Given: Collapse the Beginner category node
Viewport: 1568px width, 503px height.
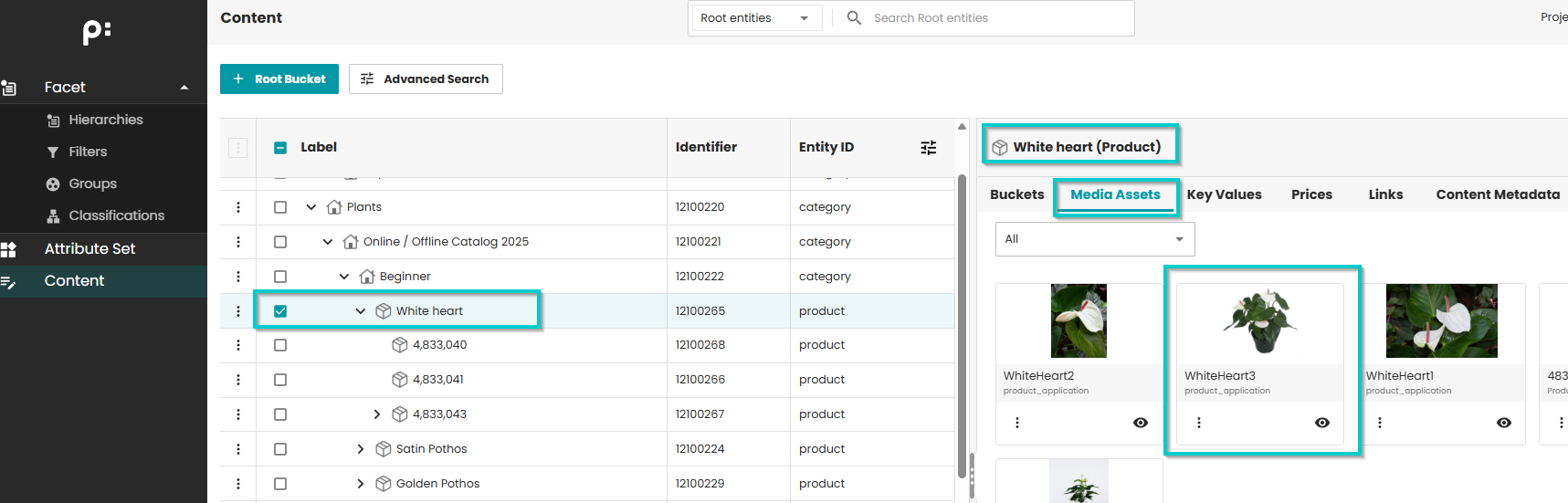Looking at the screenshot, I should [x=344, y=277].
